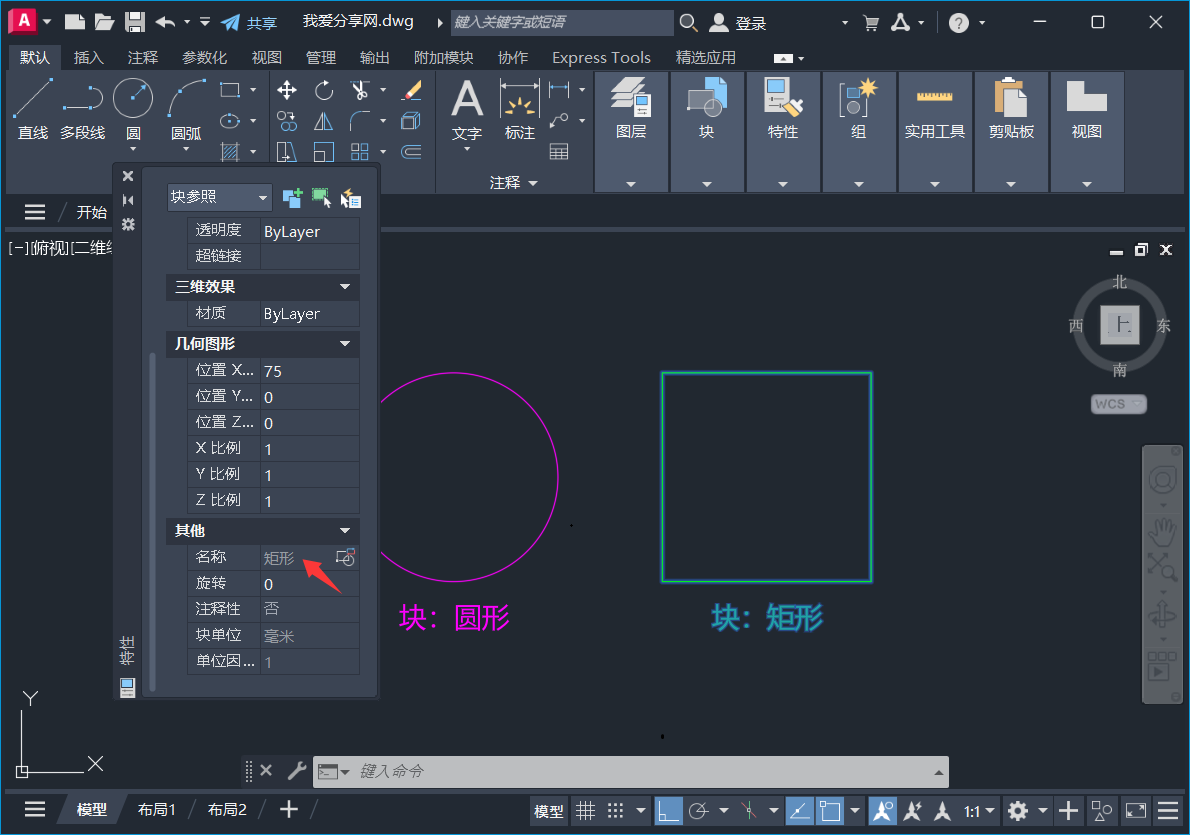Screen dimensions: 1190x835
Task: Toggle model space (模型) button in status bar
Action: pos(548,811)
